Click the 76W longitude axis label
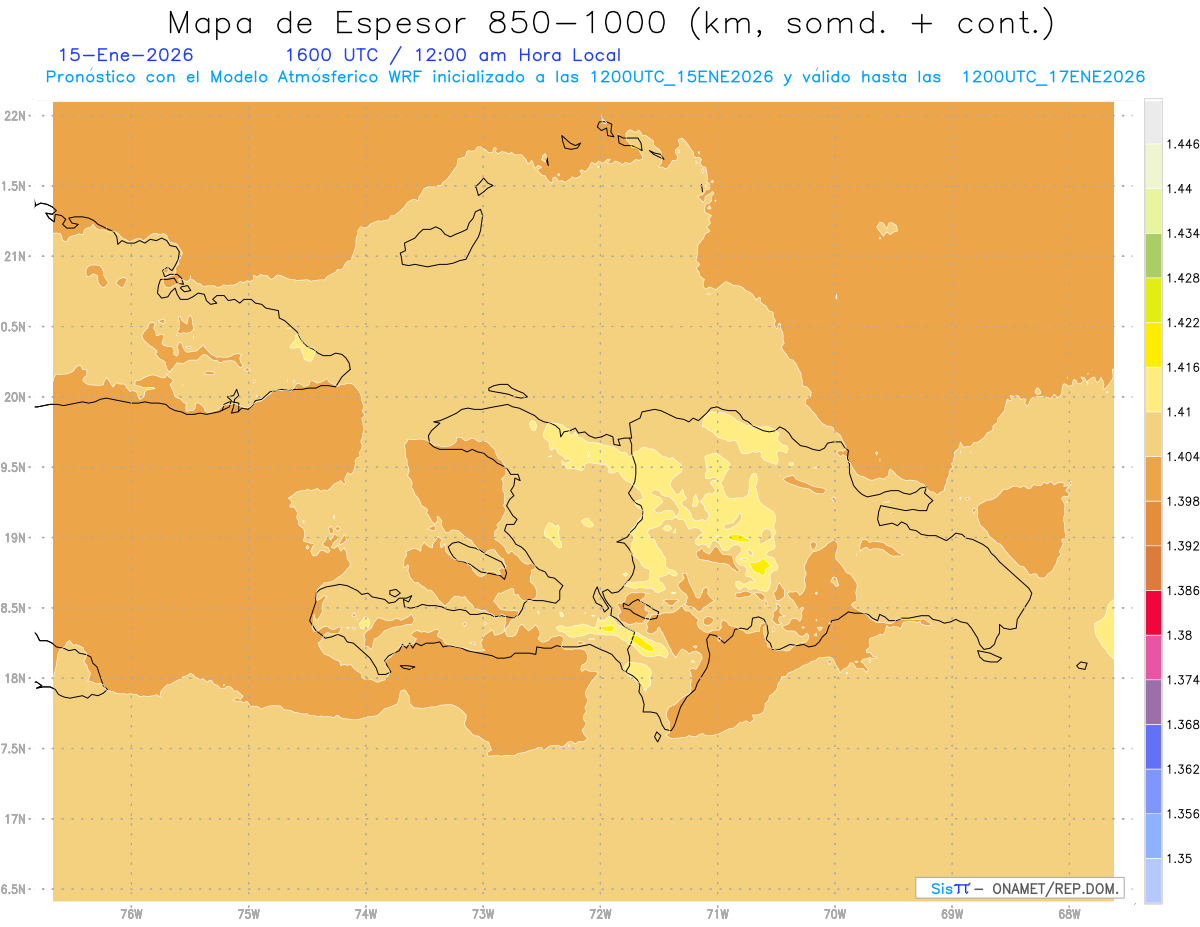 point(131,913)
